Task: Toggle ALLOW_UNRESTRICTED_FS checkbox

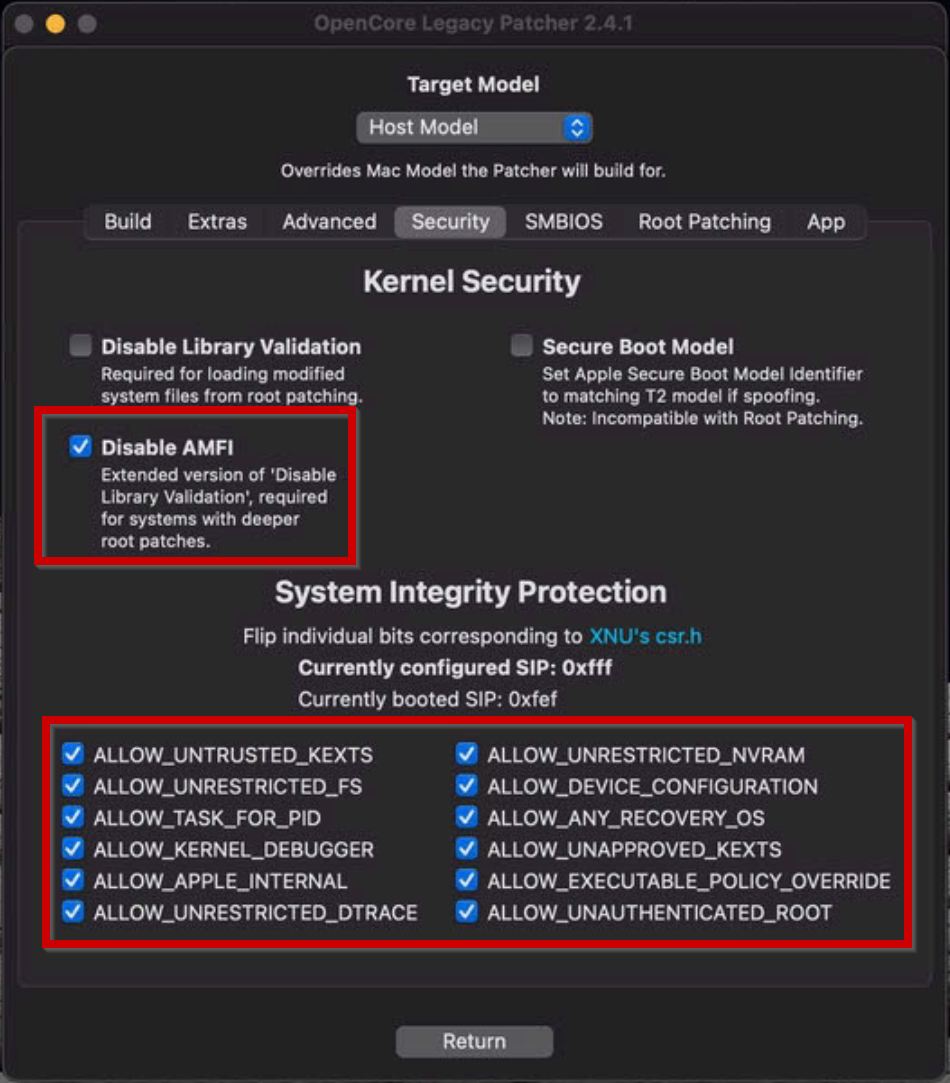Action: (73, 786)
